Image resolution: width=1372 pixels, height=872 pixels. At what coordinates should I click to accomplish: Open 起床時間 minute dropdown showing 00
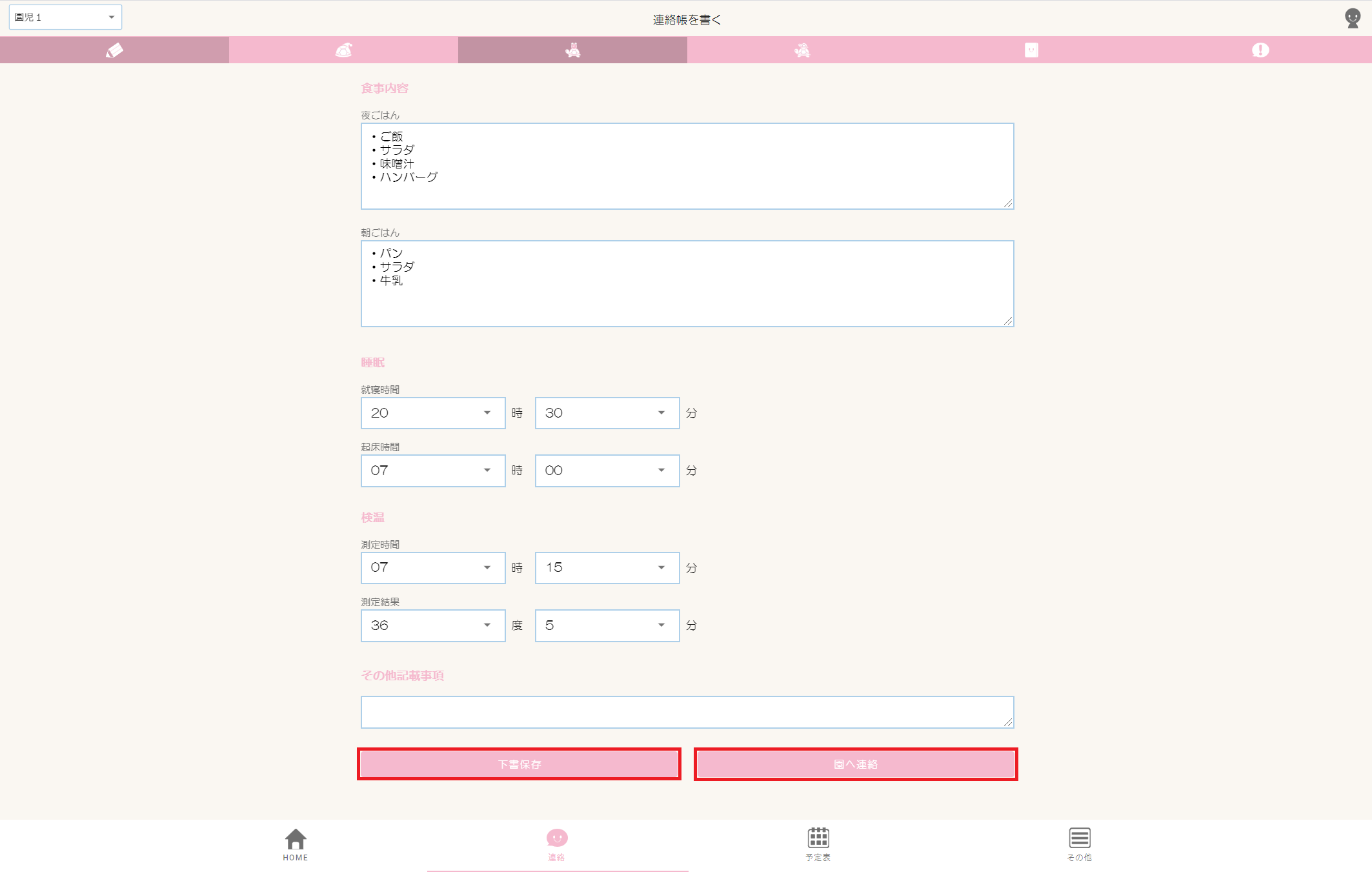[607, 471]
